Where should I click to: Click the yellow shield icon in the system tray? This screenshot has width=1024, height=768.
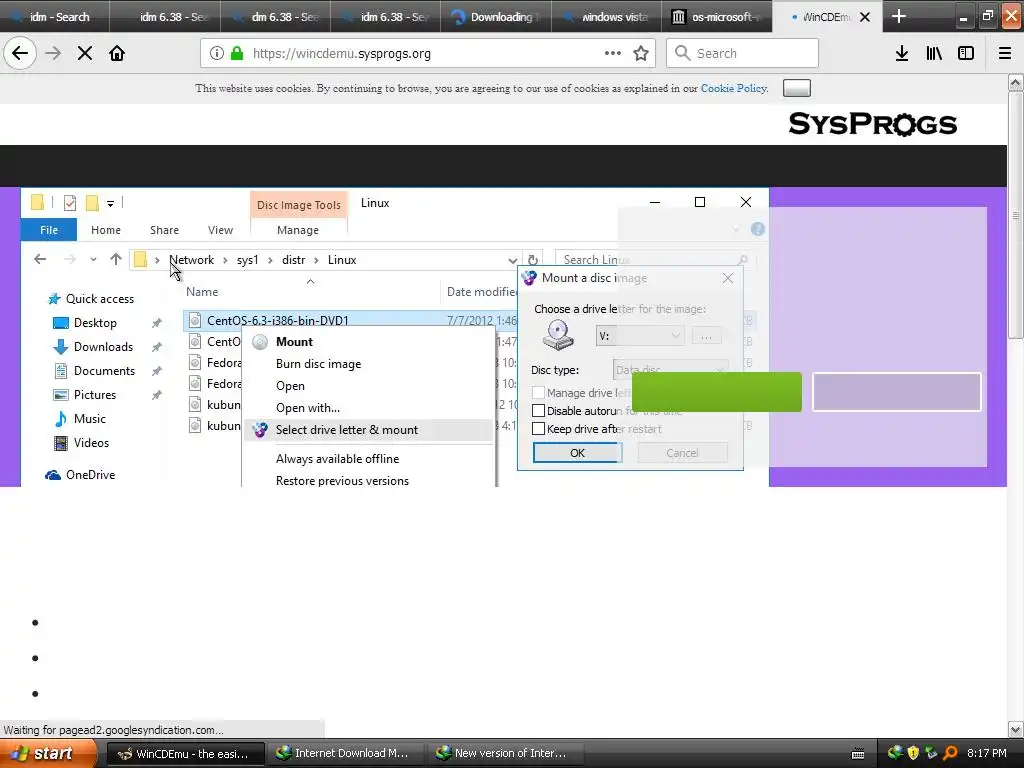(x=913, y=753)
